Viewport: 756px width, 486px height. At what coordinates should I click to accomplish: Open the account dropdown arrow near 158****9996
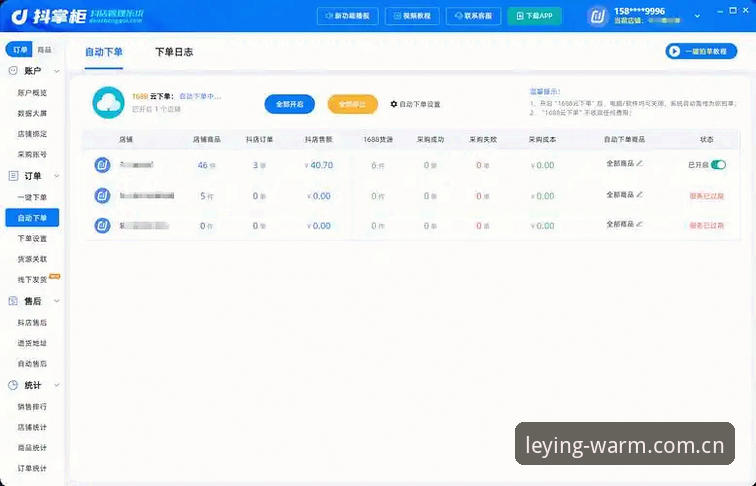[x=697, y=16]
